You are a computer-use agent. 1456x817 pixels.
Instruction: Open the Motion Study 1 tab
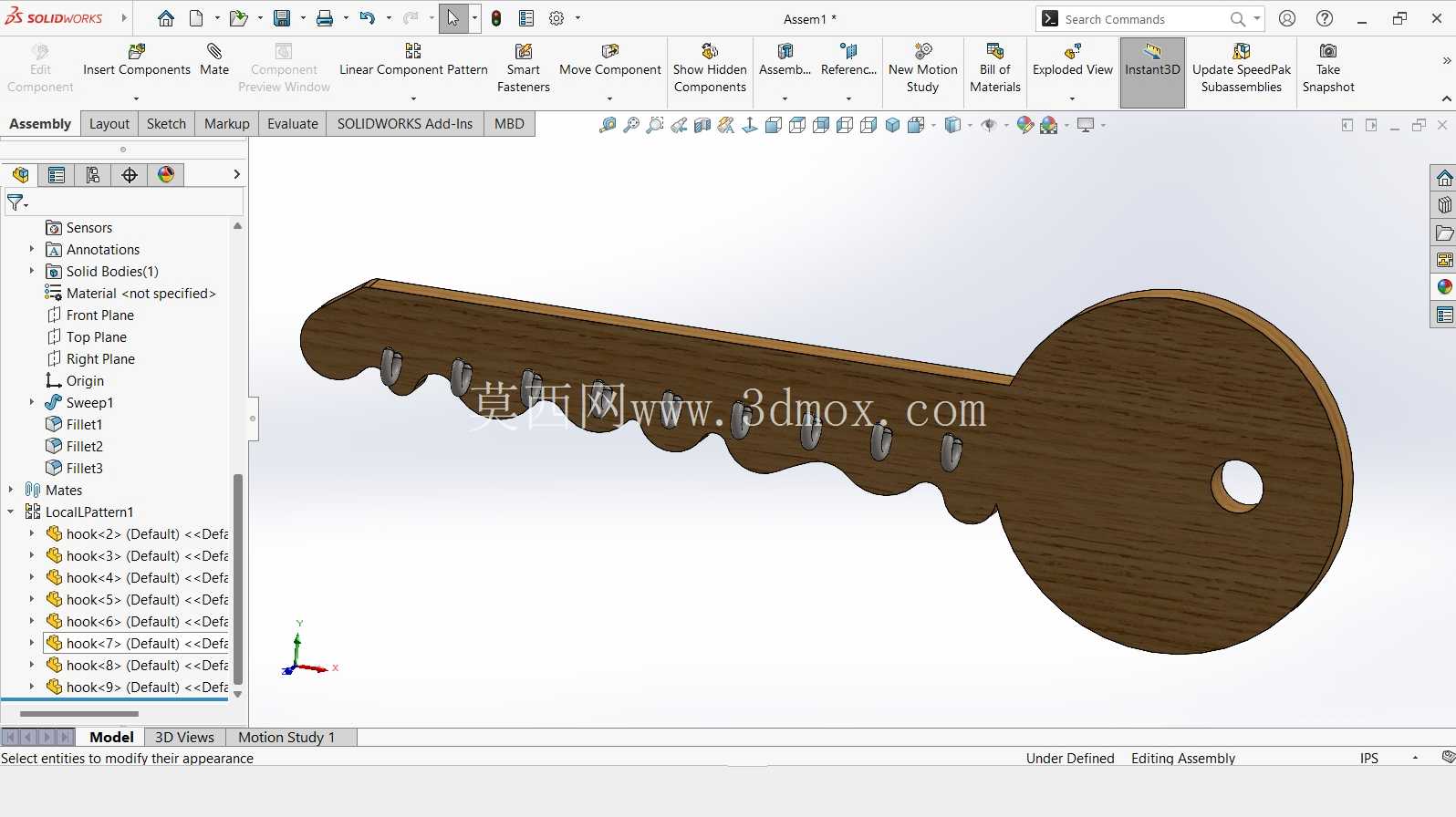(x=286, y=737)
